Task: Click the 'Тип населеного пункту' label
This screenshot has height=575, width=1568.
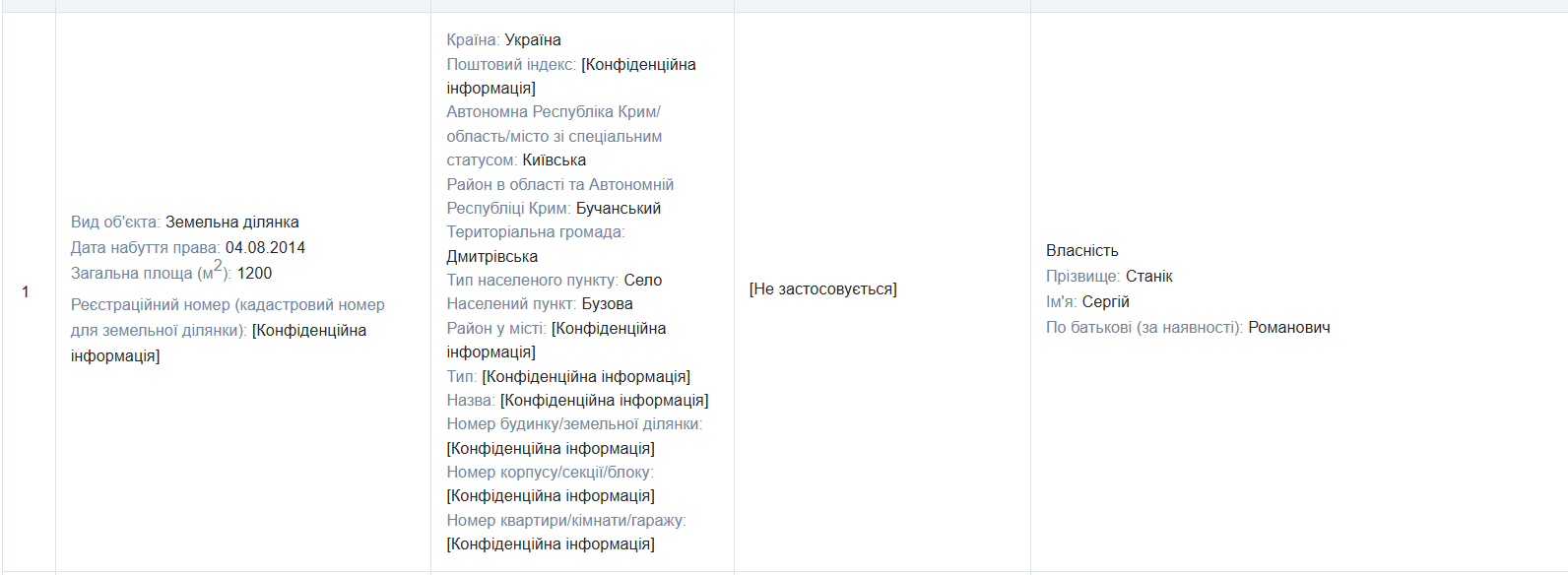Action: (533, 281)
